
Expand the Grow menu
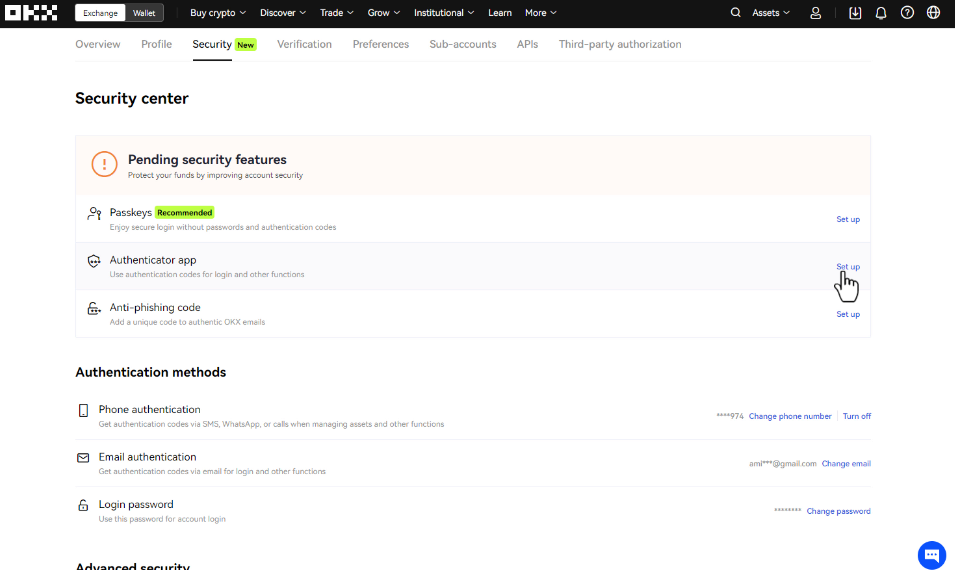click(x=384, y=13)
